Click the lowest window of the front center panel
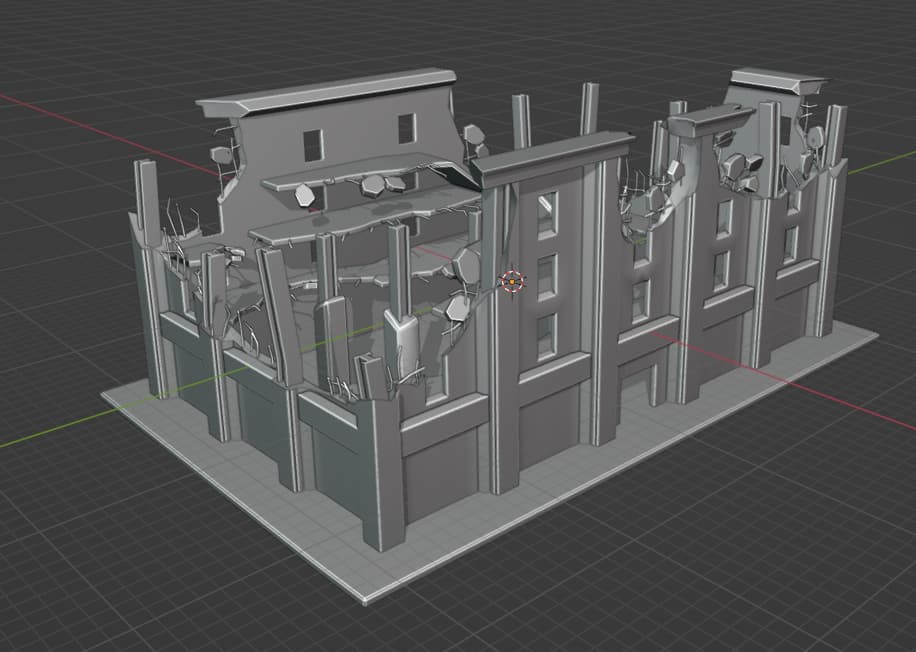This screenshot has width=916, height=652. pyautogui.click(x=547, y=336)
